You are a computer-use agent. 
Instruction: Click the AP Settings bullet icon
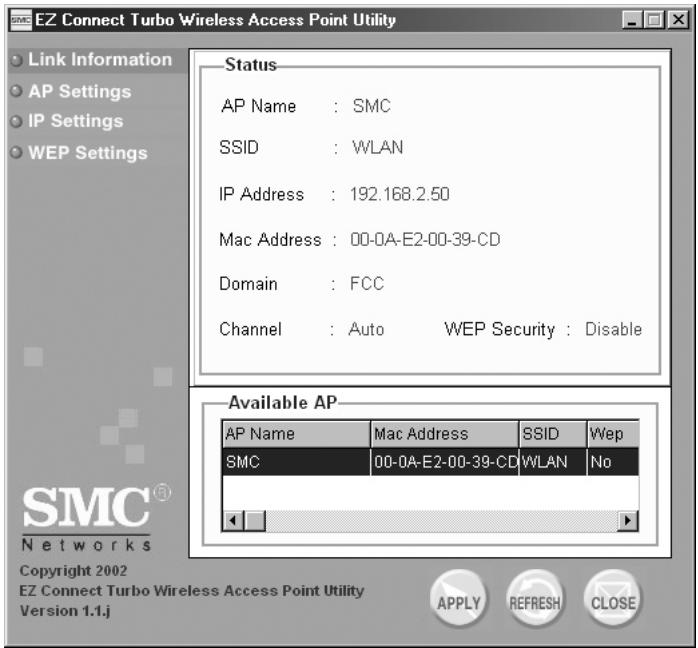16,91
